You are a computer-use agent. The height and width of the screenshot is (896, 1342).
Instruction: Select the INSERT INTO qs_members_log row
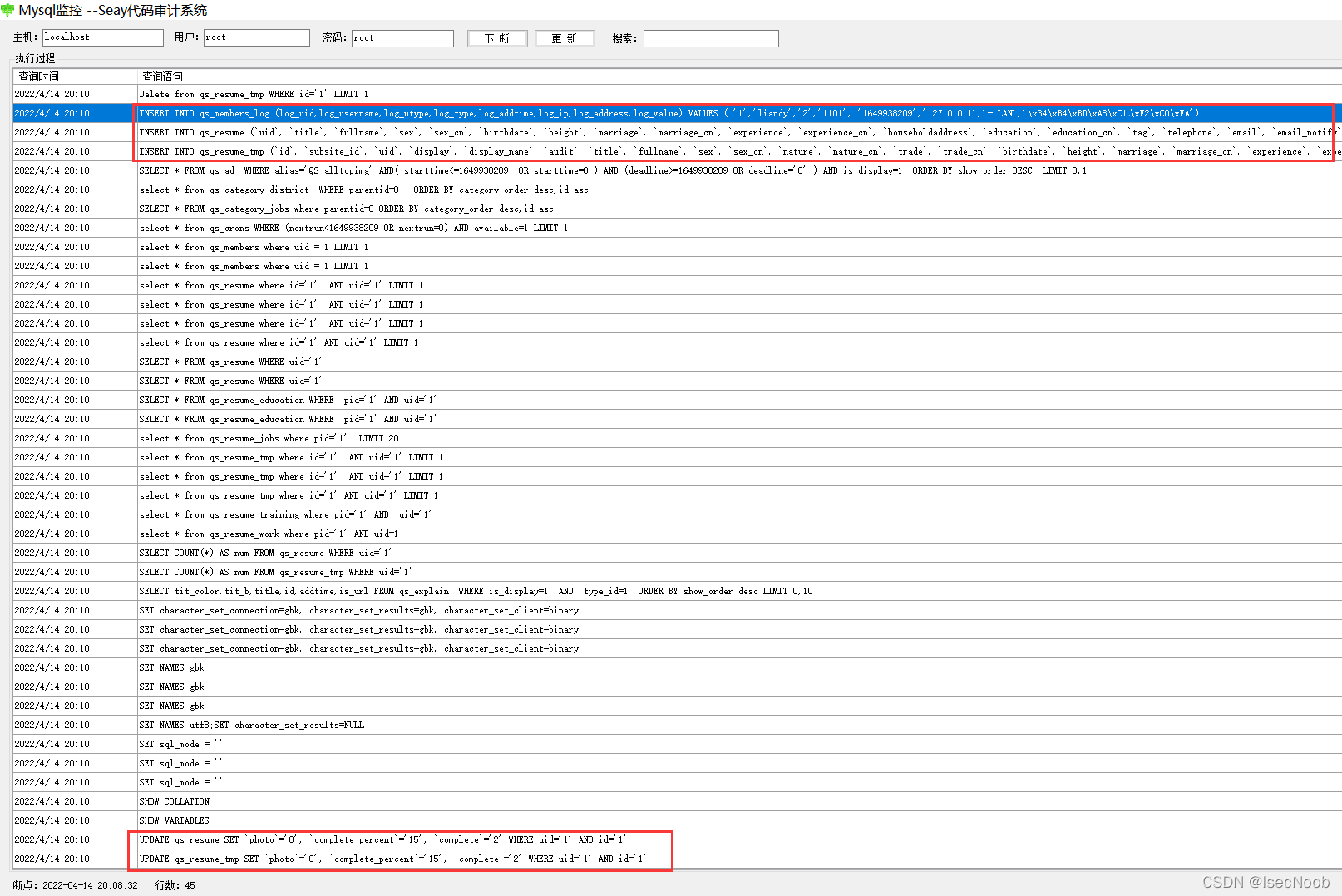[677, 113]
